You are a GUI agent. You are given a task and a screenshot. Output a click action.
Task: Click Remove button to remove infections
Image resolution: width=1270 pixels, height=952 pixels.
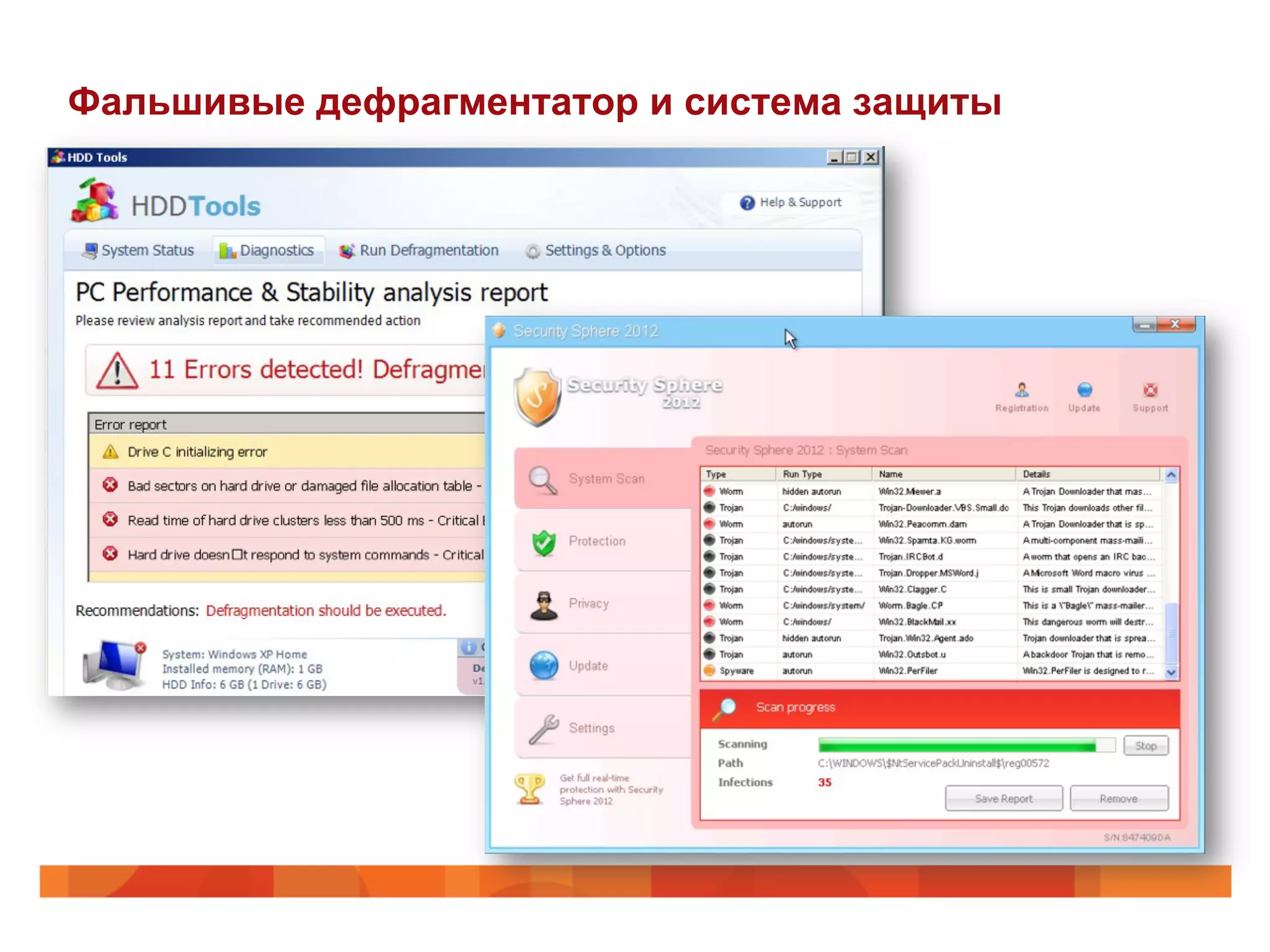click(x=1119, y=798)
